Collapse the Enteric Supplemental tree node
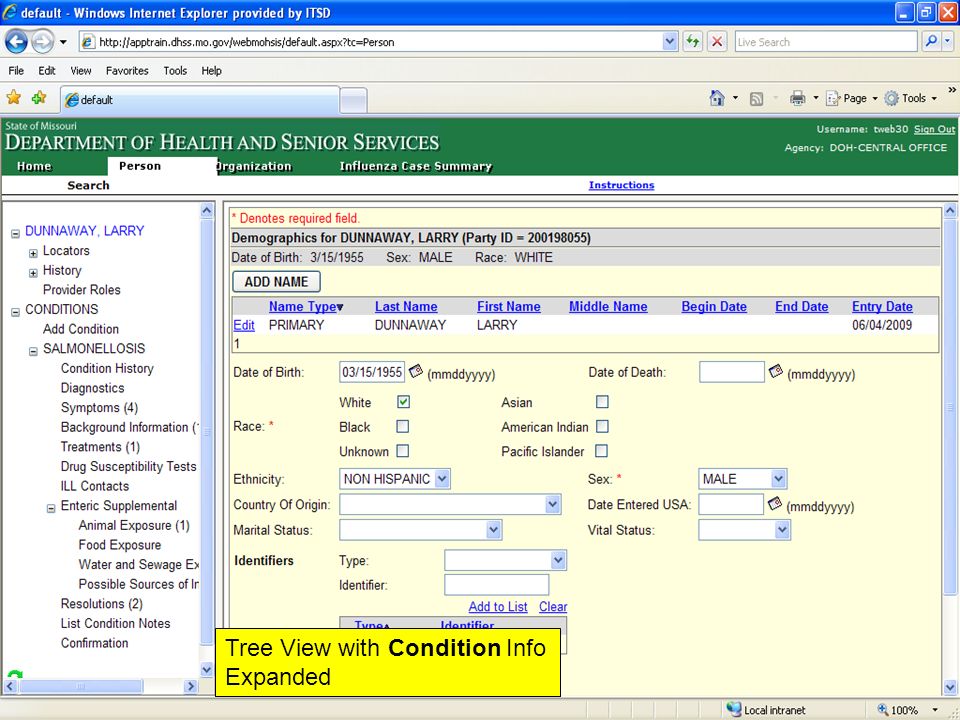The image size is (960, 720). (x=51, y=508)
